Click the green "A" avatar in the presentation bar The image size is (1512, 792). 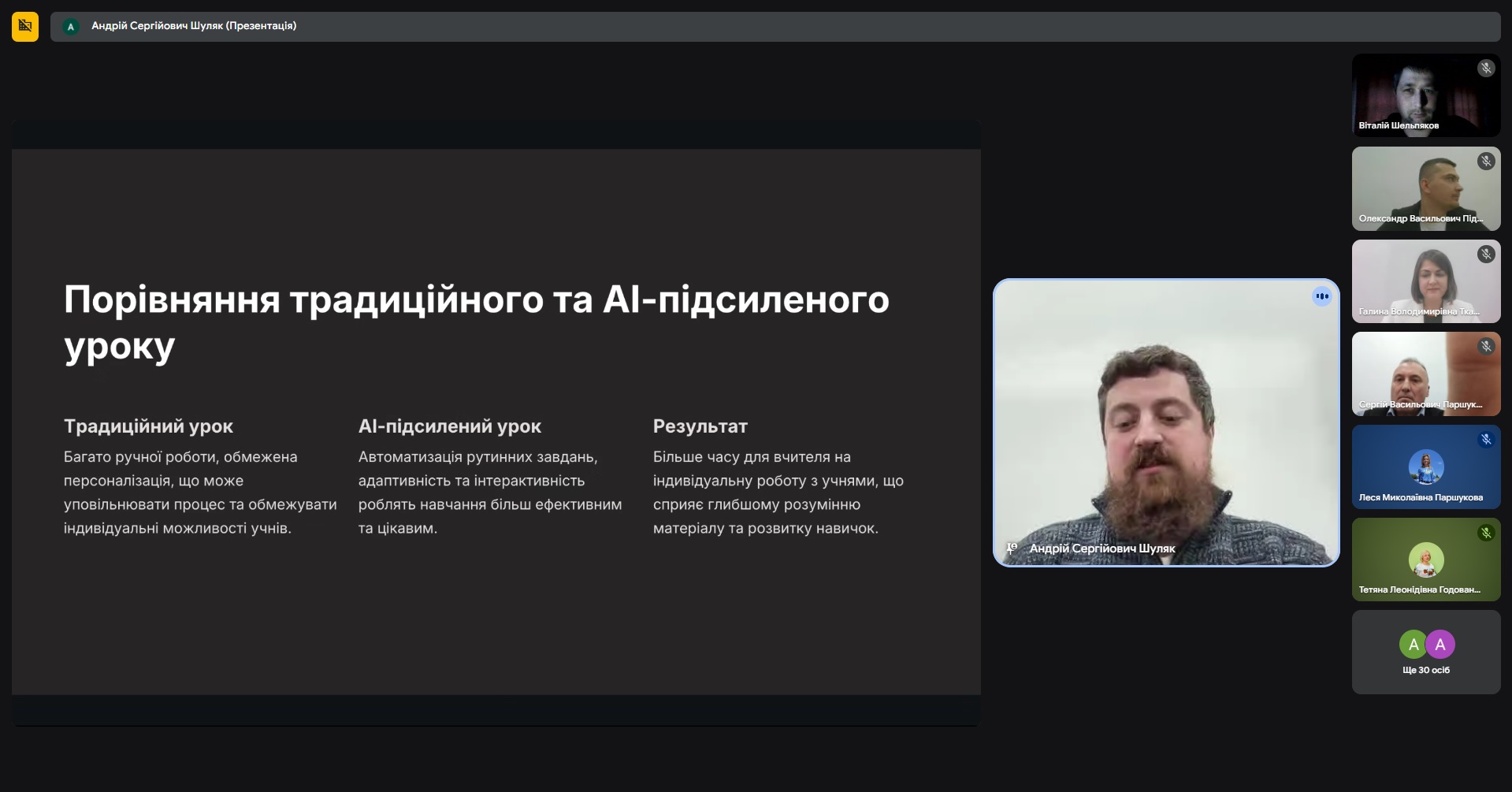click(71, 27)
